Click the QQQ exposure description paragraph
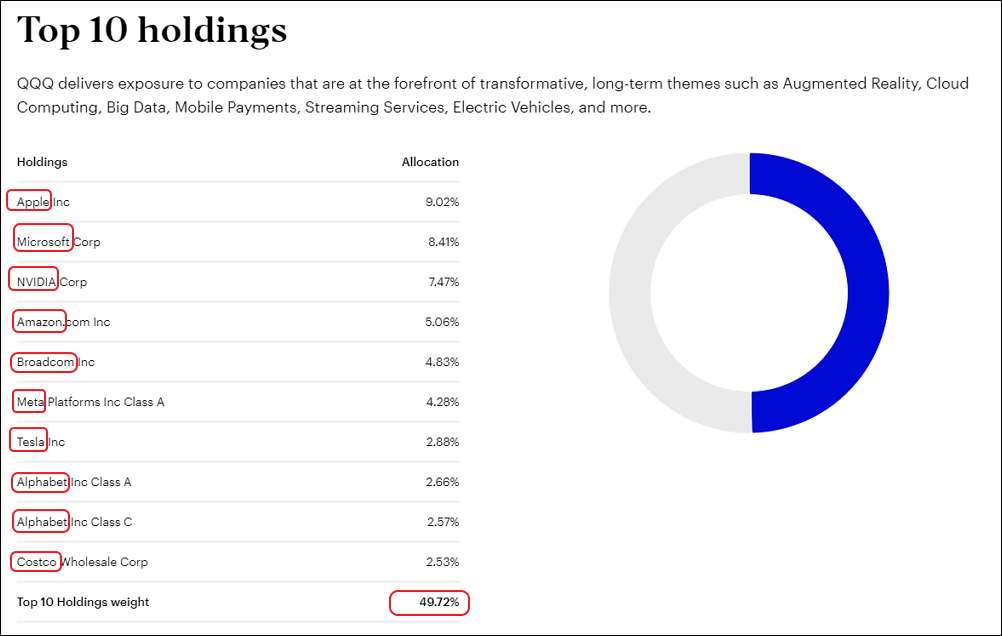 click(x=493, y=95)
